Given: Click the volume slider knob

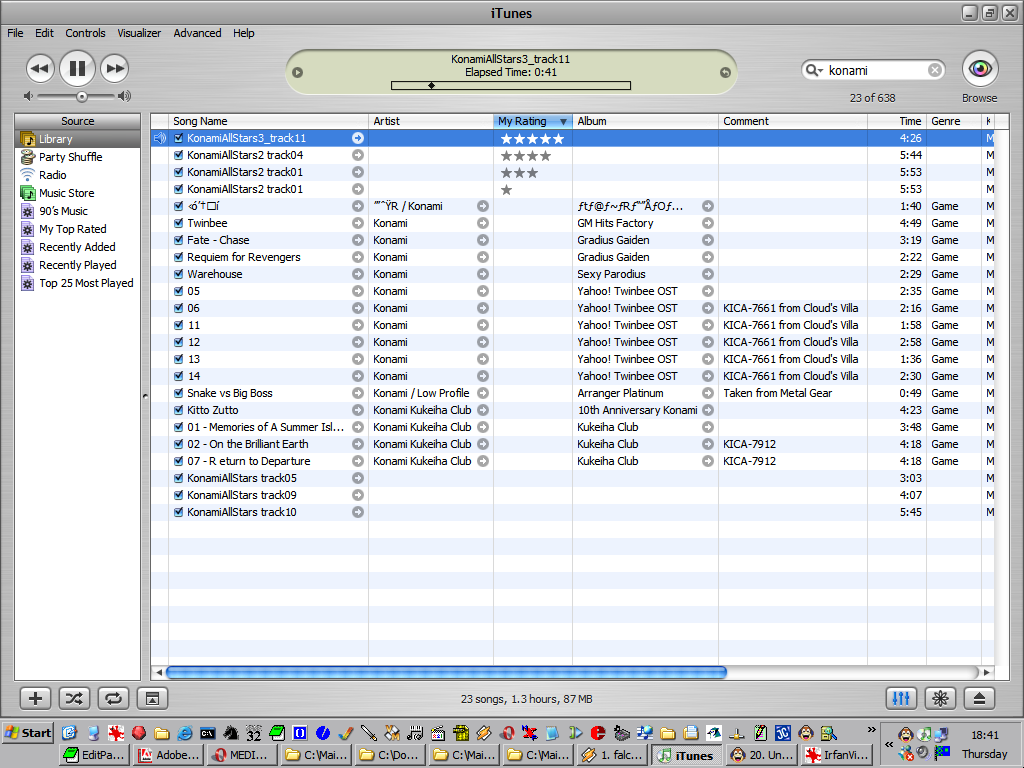Looking at the screenshot, I should click(x=82, y=97).
